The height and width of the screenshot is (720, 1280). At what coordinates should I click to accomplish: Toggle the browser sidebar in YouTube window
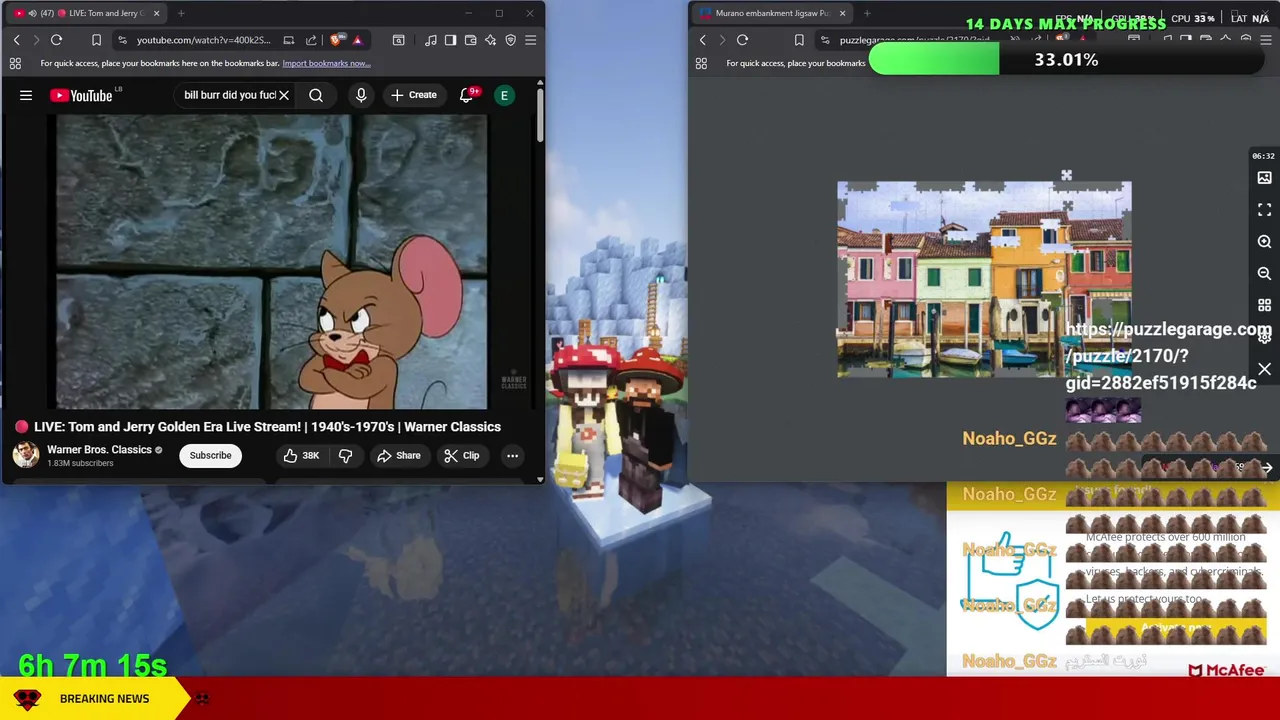point(450,40)
